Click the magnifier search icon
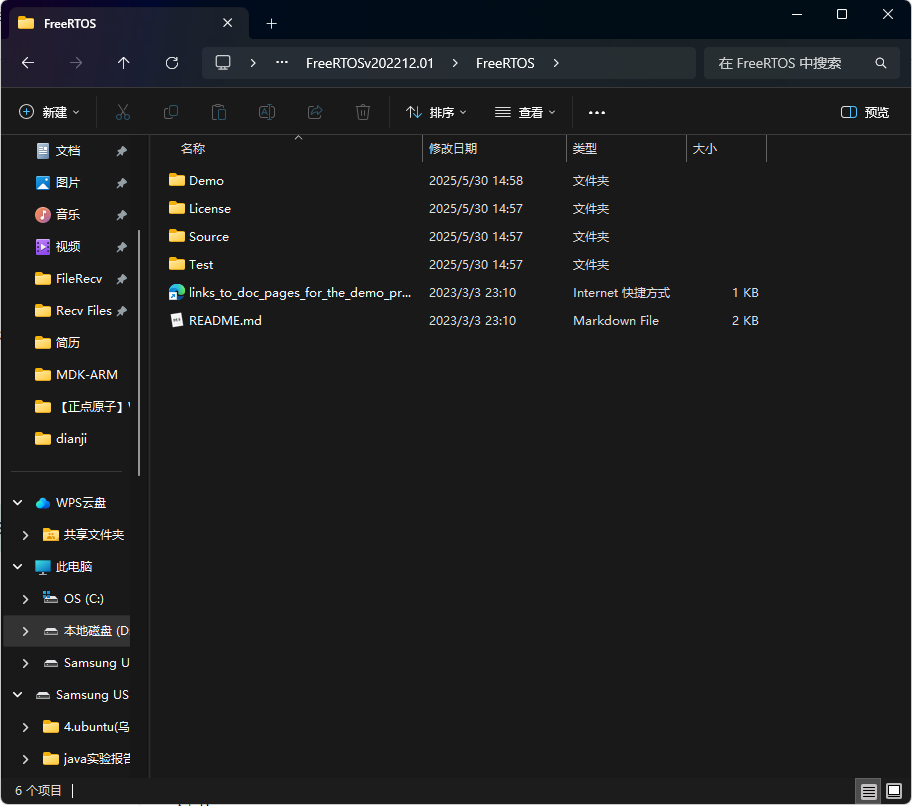This screenshot has height=806, width=912. (x=879, y=62)
